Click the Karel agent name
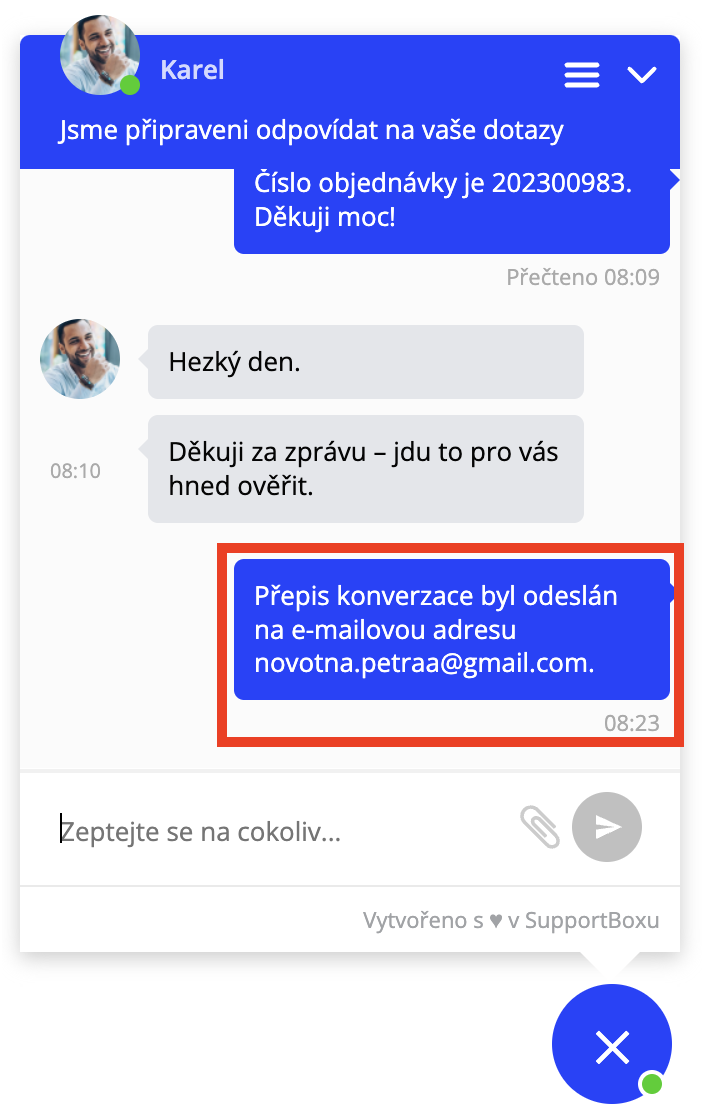This screenshot has height=1118, width=702. click(x=192, y=70)
